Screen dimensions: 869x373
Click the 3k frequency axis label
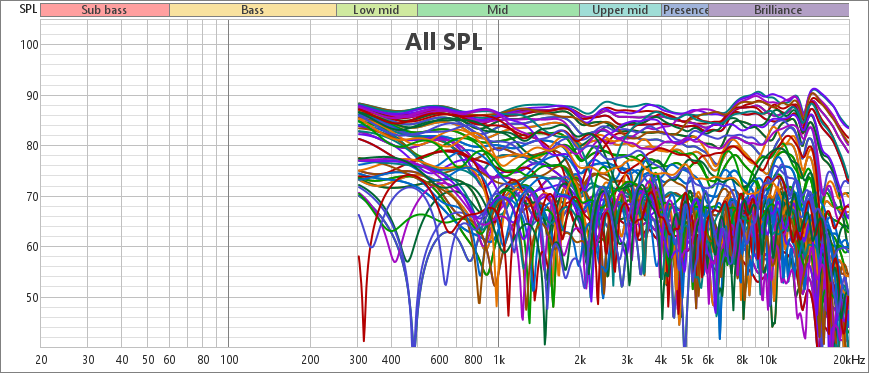[627, 360]
